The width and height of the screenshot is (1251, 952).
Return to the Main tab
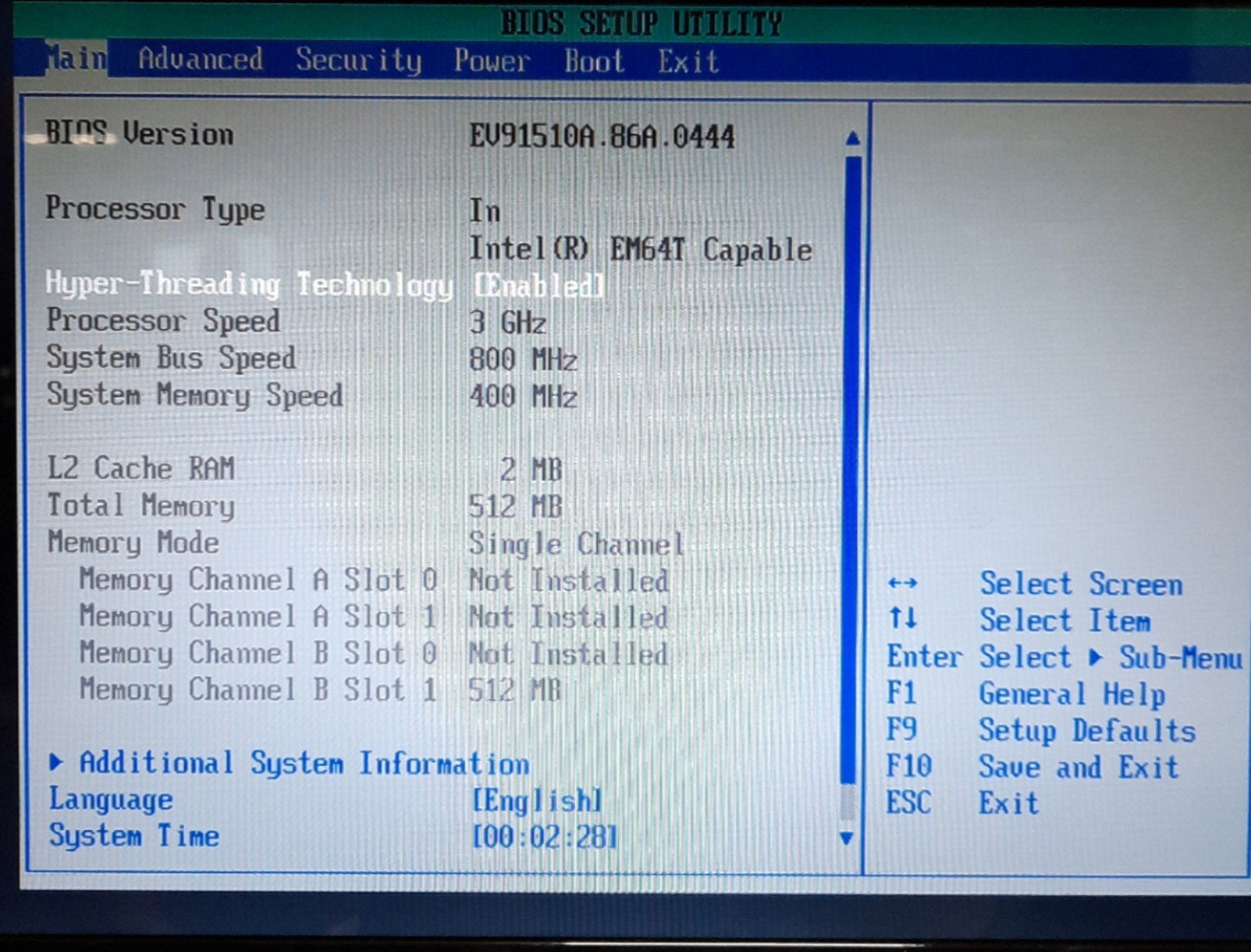[x=74, y=59]
